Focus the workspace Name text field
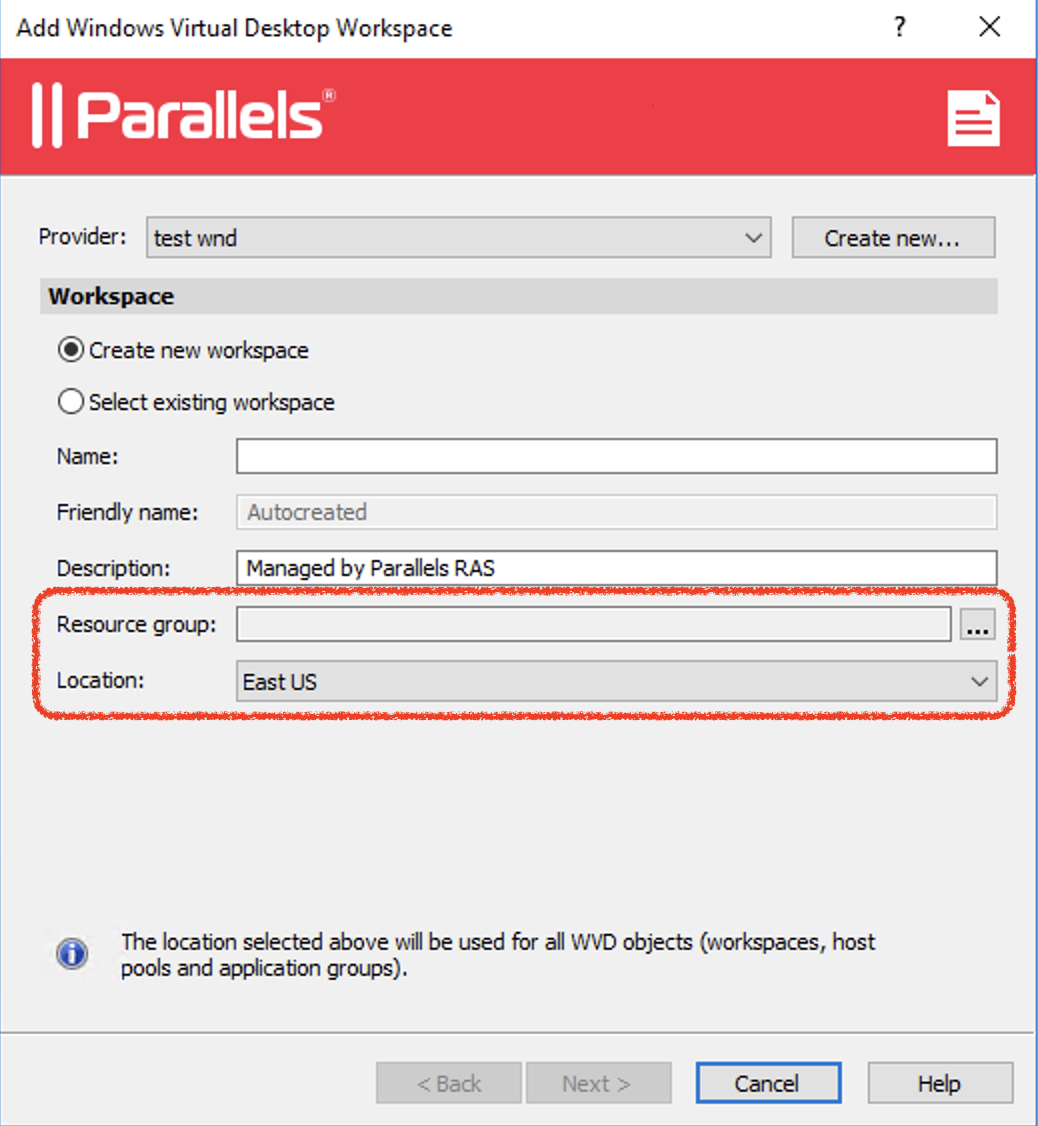The width and height of the screenshot is (1038, 1126). (x=616, y=456)
